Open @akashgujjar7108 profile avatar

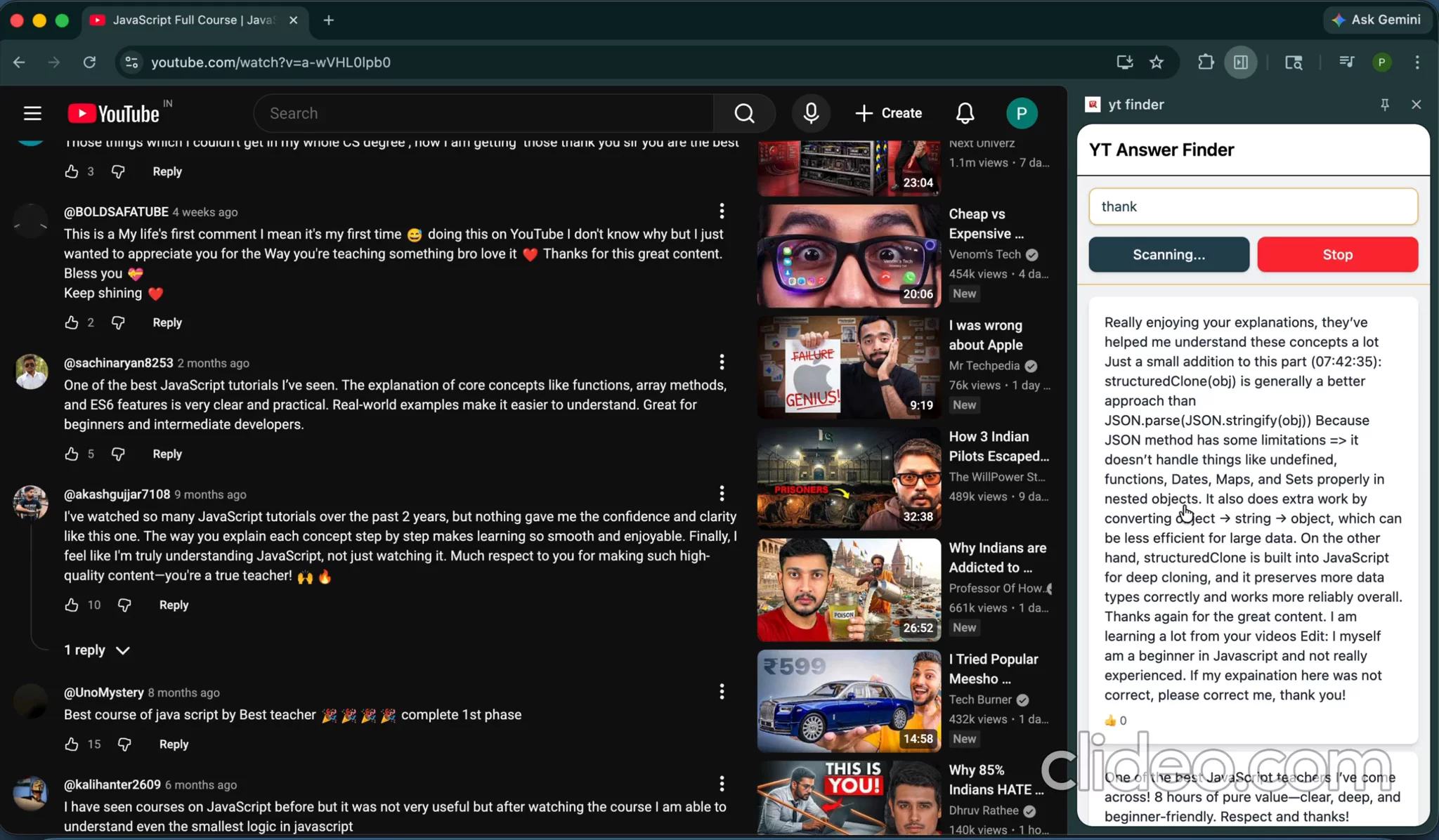click(31, 502)
